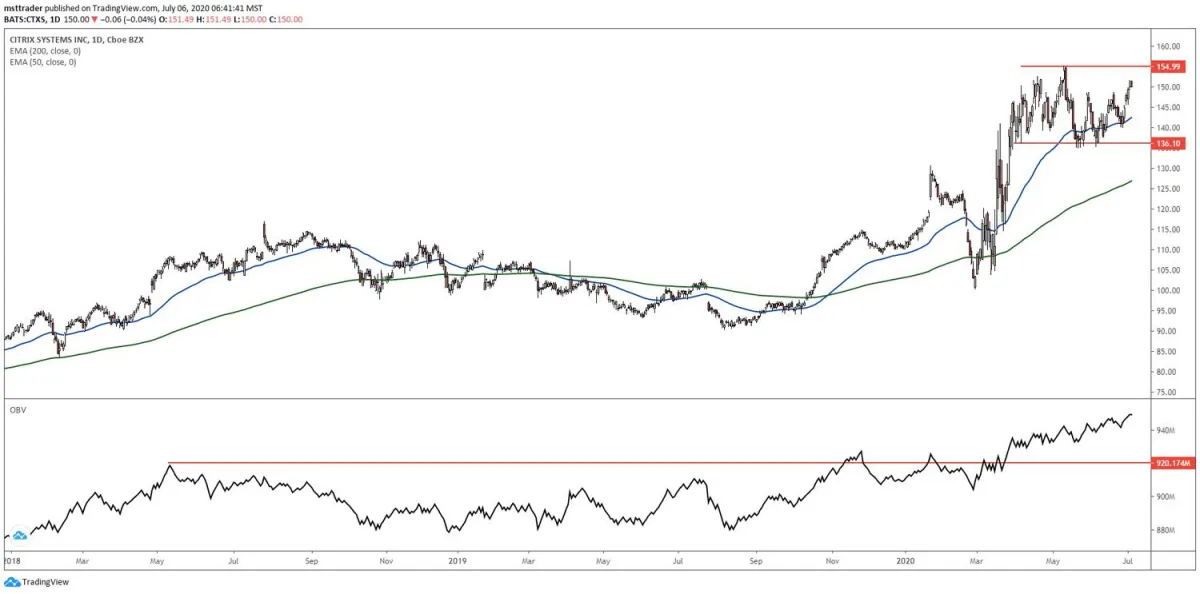Click the 110.00 price axis label
Viewport: 1200px width, 594px height.
1169,250
